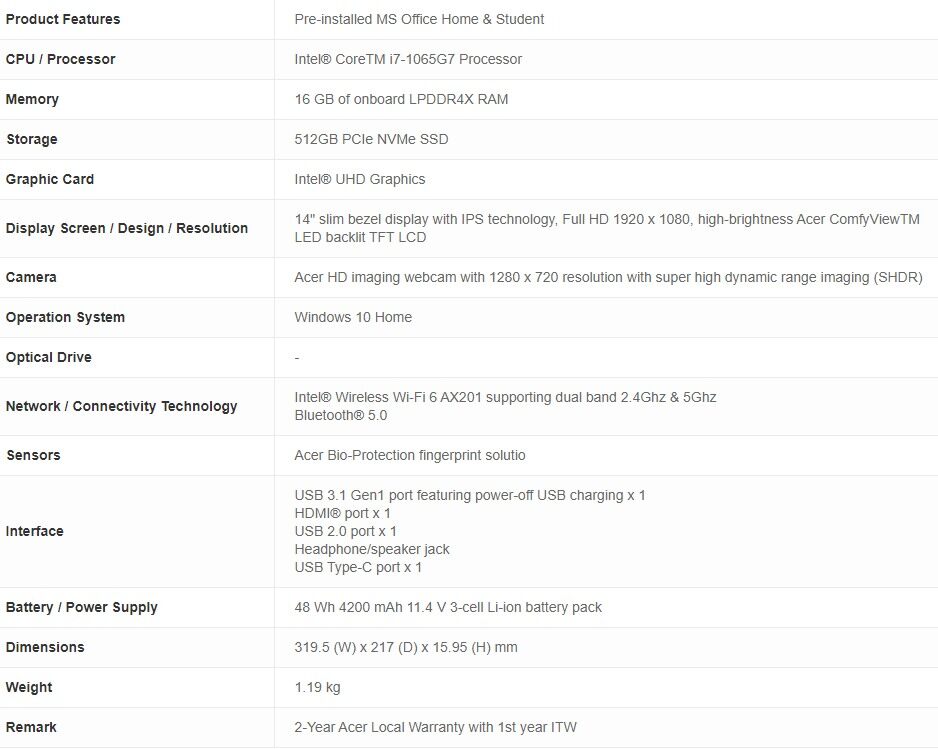Click the 2-Year Acer Local Warranty remark
The height and width of the screenshot is (749, 938).
(435, 727)
